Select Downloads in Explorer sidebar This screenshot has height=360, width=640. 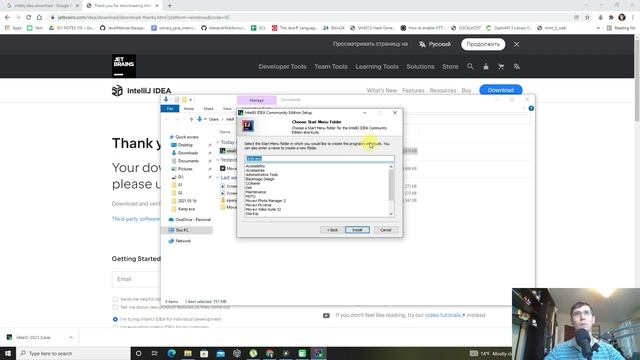[187, 153]
